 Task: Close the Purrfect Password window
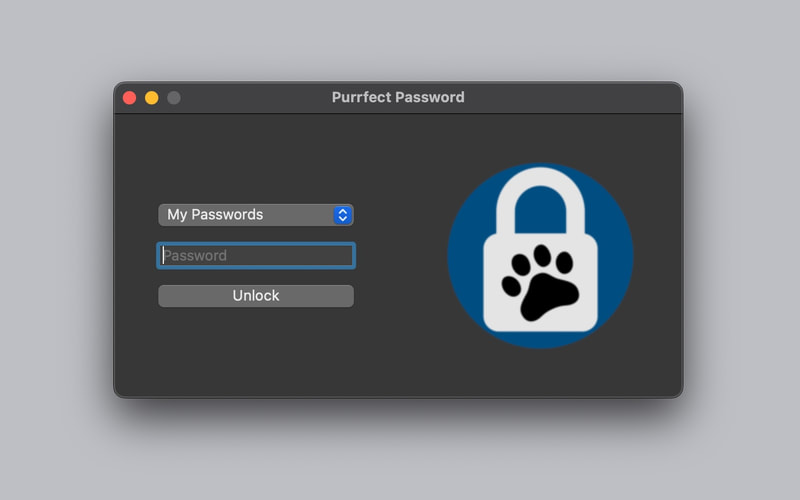pyautogui.click(x=130, y=97)
